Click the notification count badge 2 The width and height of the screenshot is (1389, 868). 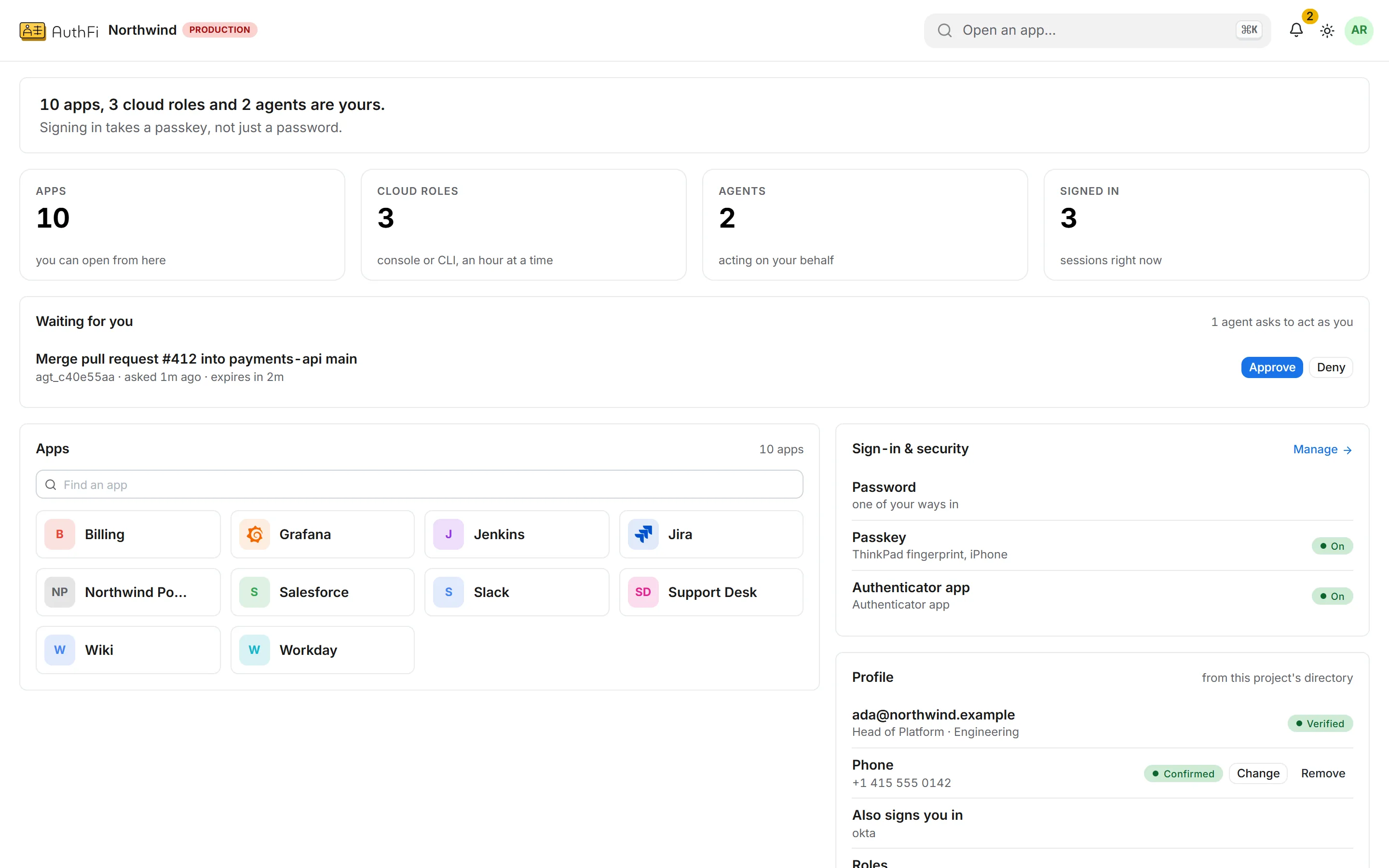(1309, 16)
